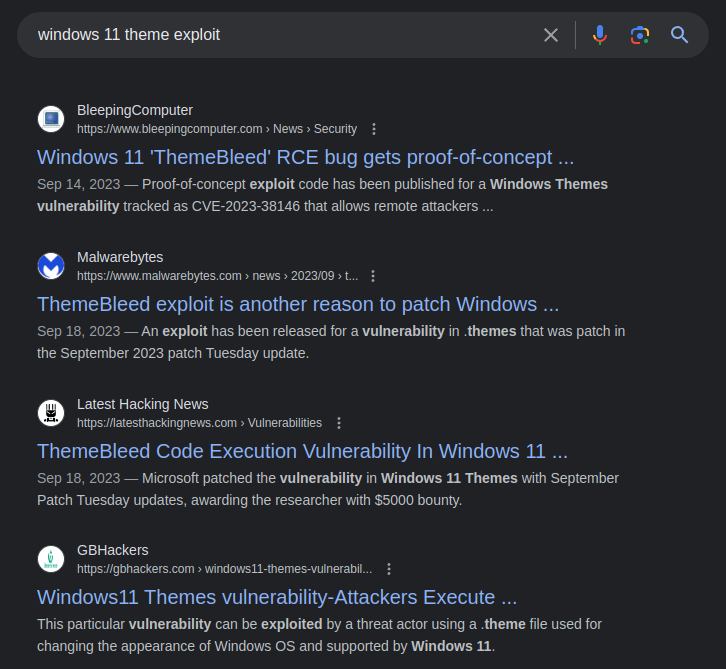Click the GBHackers site favicon
This screenshot has height=669, width=726.
click(x=51, y=559)
